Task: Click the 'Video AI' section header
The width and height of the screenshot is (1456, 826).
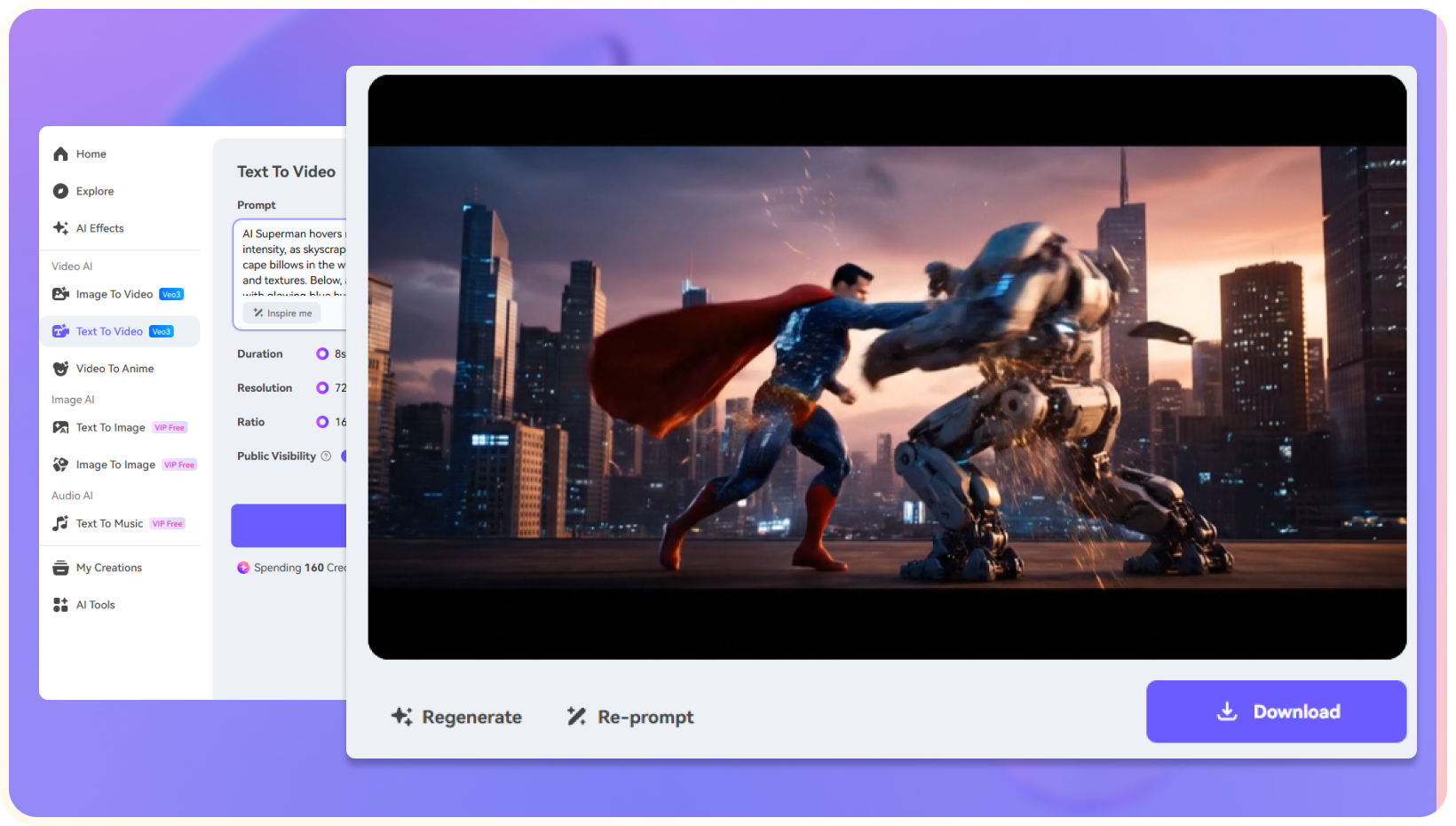Action: [72, 266]
